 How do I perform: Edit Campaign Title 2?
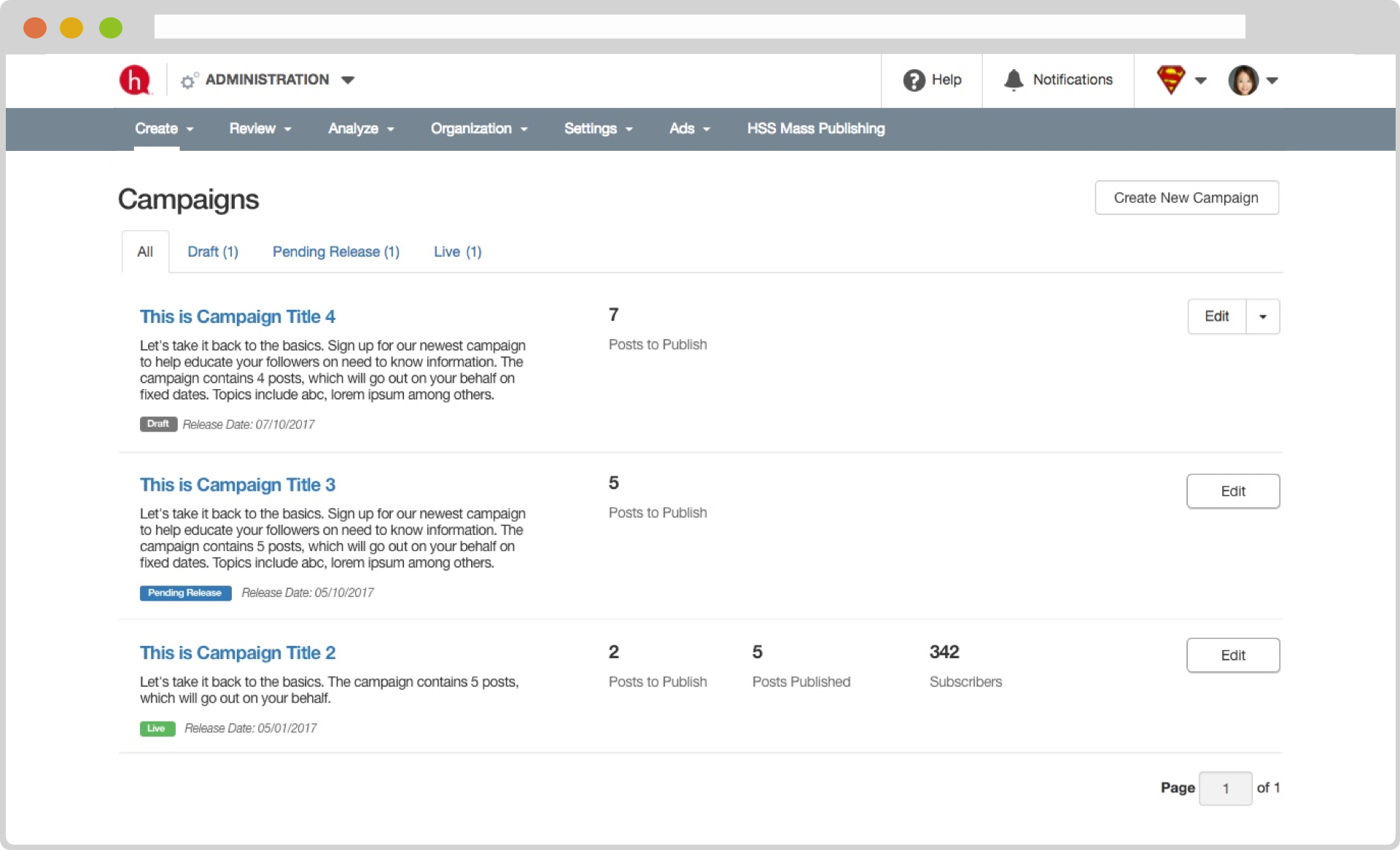[x=1233, y=655]
